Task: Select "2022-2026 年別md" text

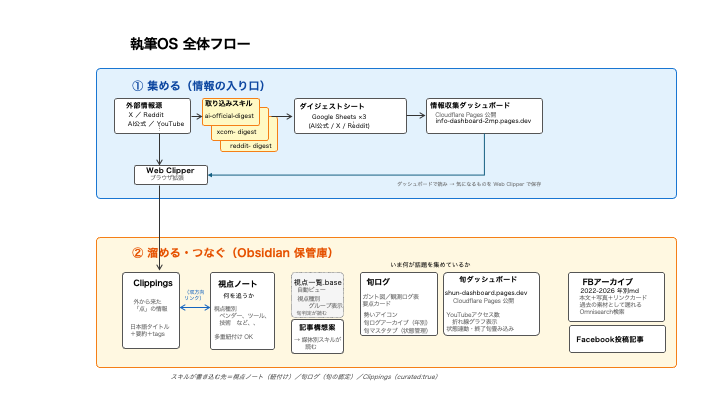Action: pos(609,291)
